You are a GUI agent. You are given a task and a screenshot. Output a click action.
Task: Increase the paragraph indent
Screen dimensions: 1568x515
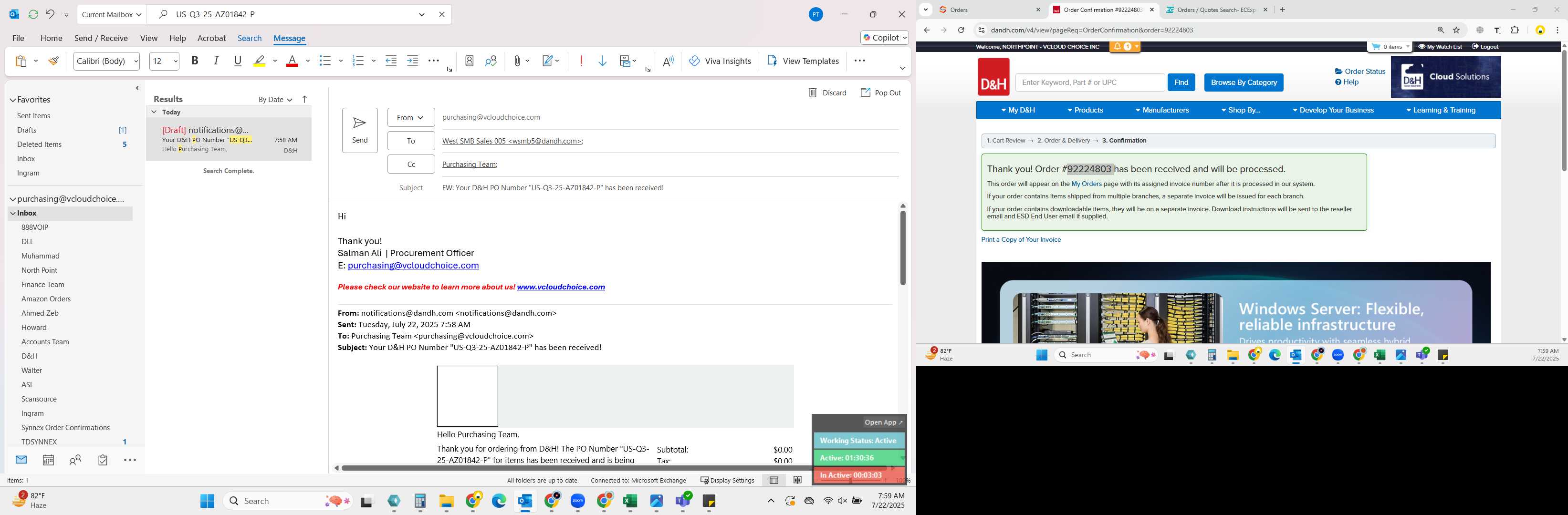(413, 61)
